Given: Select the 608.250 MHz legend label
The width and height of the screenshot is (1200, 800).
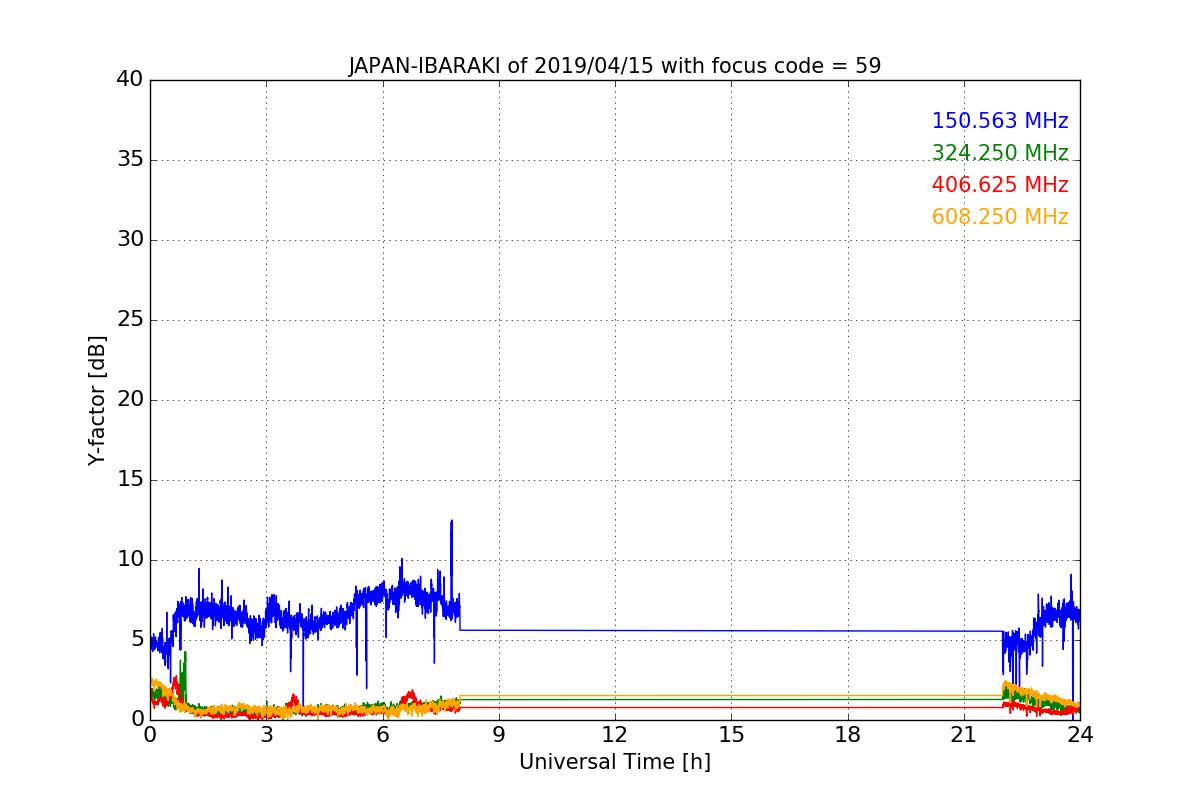Looking at the screenshot, I should 1000,218.
